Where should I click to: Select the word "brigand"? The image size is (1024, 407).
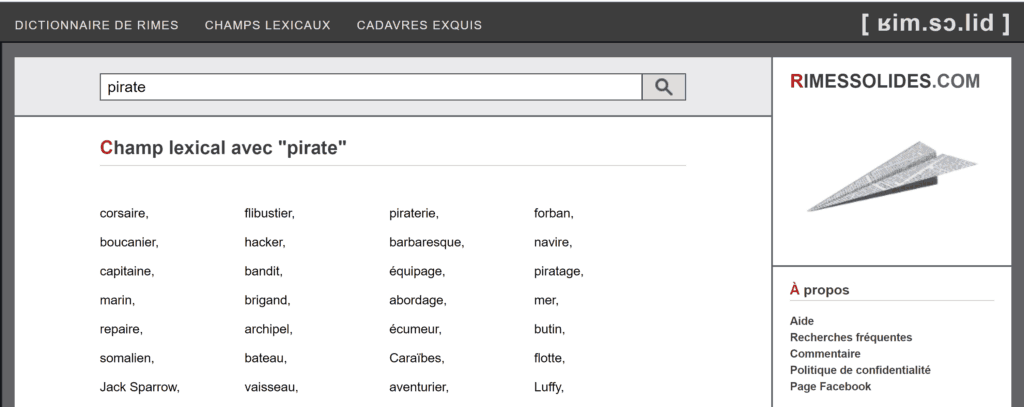[266, 301]
